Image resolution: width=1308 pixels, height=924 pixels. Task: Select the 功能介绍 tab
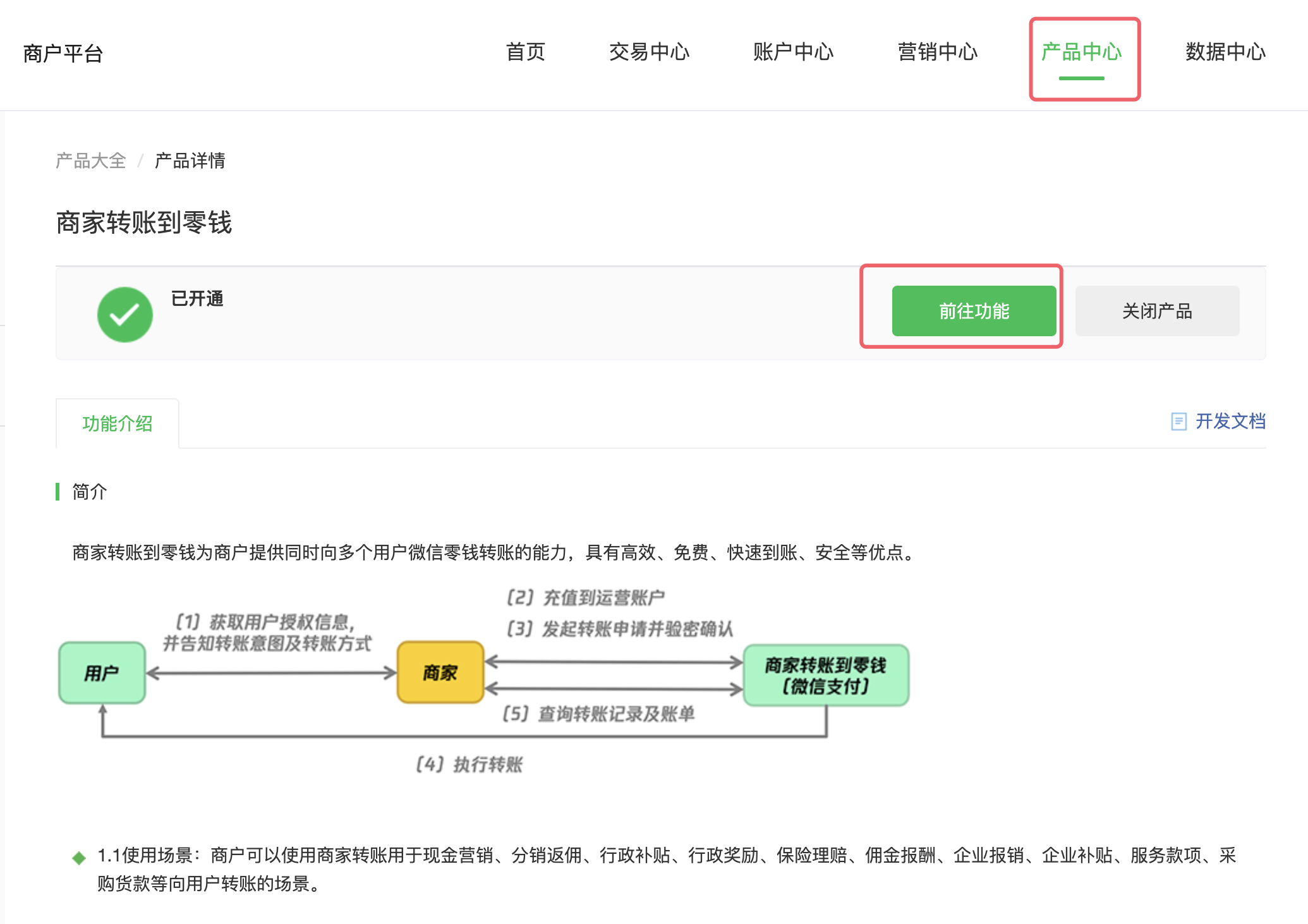(x=118, y=423)
